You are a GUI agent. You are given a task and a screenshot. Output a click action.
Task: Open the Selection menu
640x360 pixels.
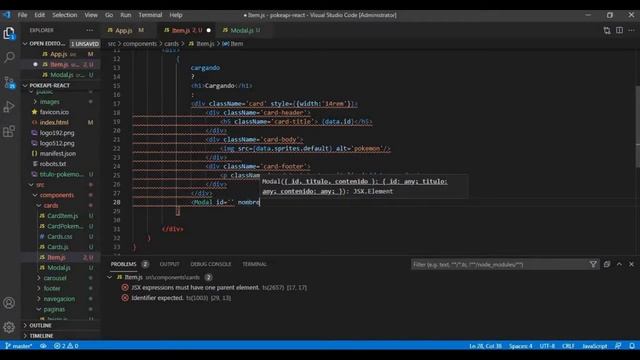[x=64, y=15]
